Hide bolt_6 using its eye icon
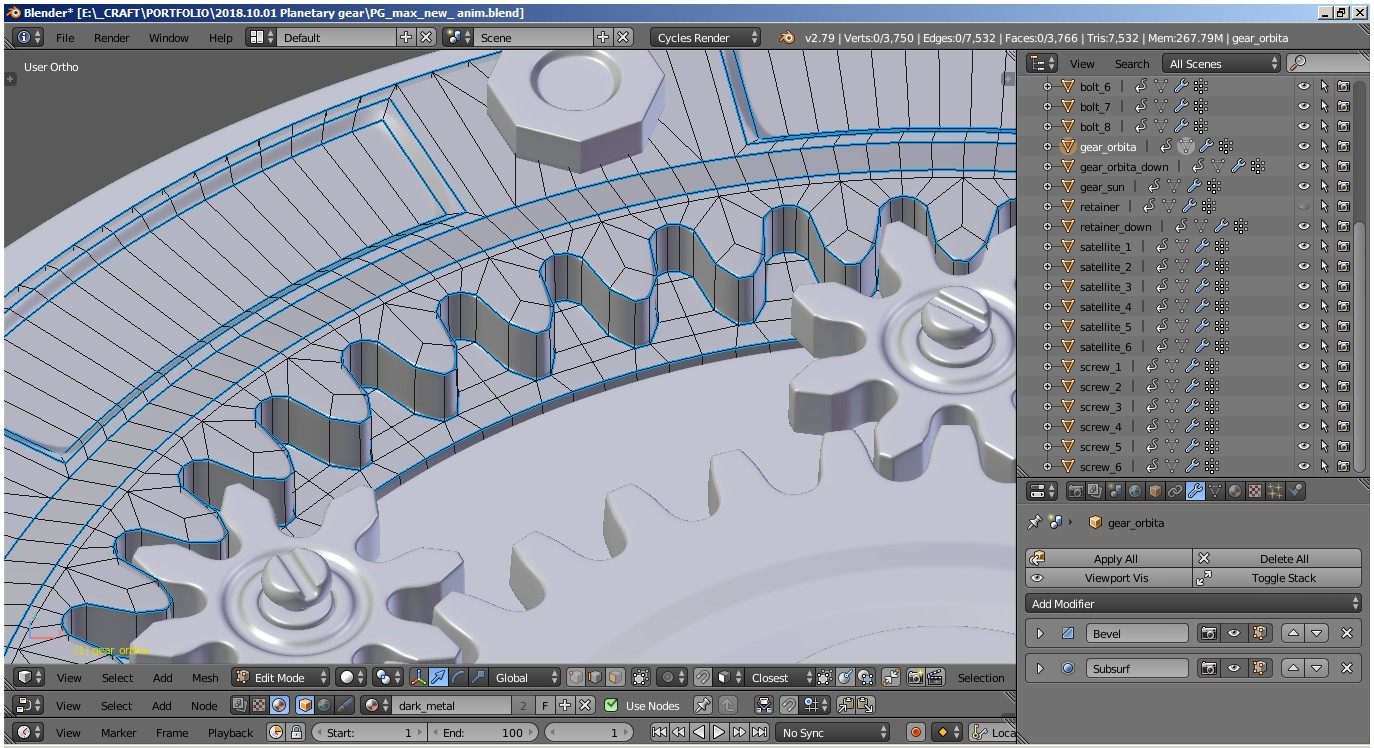1374x748 pixels. click(1304, 87)
